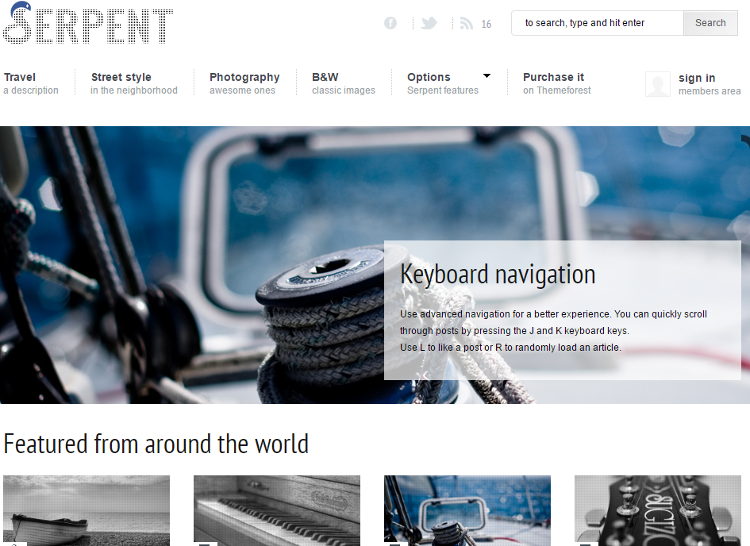Open the boat on beach thumbnail
The image size is (750, 546).
pos(87,510)
